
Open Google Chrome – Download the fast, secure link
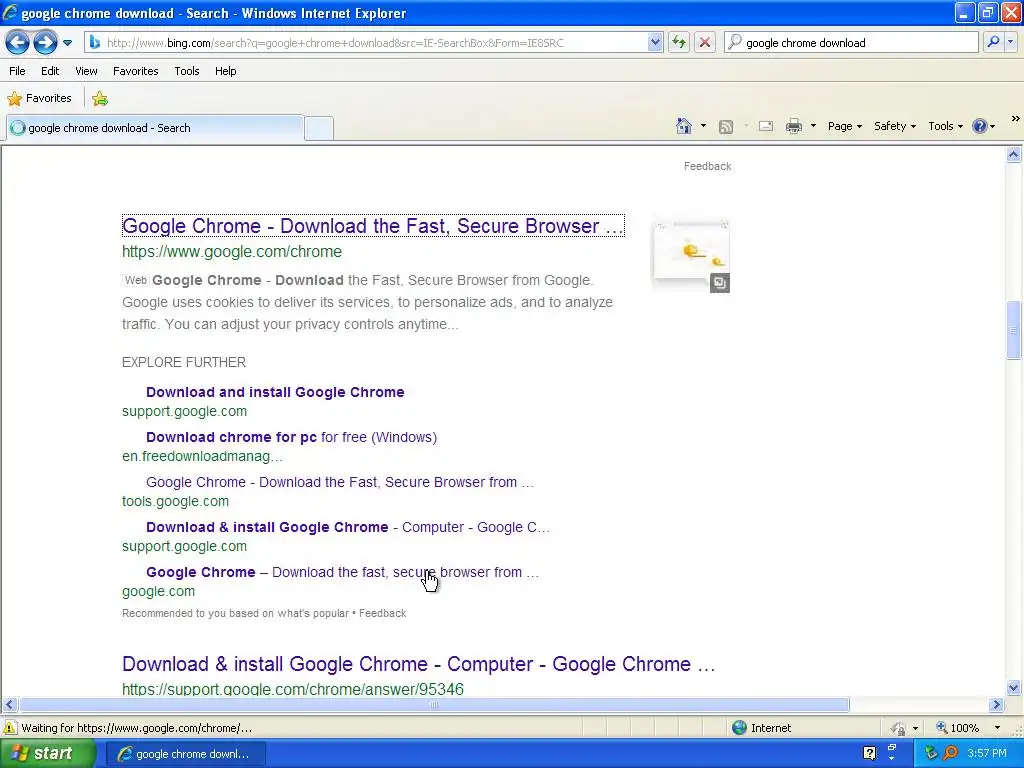tap(342, 573)
